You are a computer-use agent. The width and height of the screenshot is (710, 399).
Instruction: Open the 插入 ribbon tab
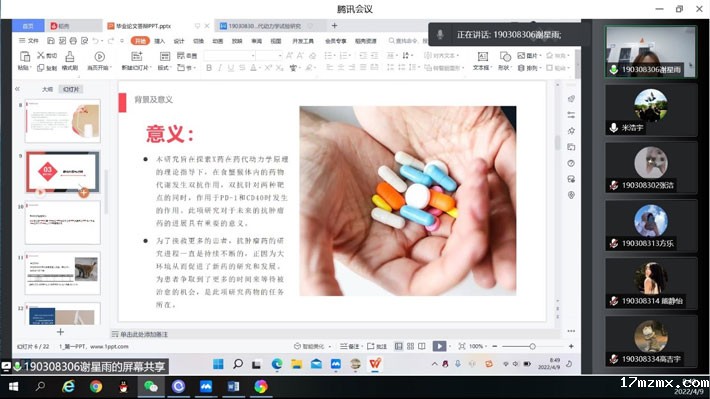(159, 41)
